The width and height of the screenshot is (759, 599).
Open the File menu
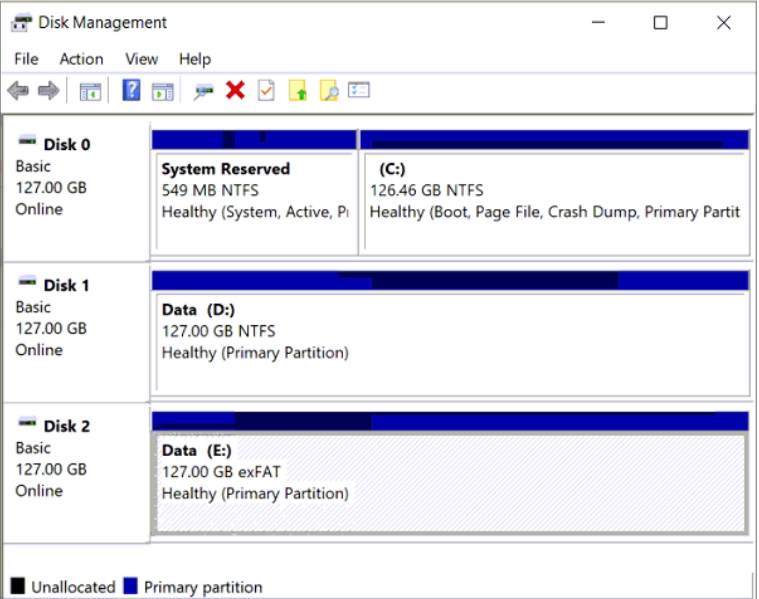click(x=26, y=59)
